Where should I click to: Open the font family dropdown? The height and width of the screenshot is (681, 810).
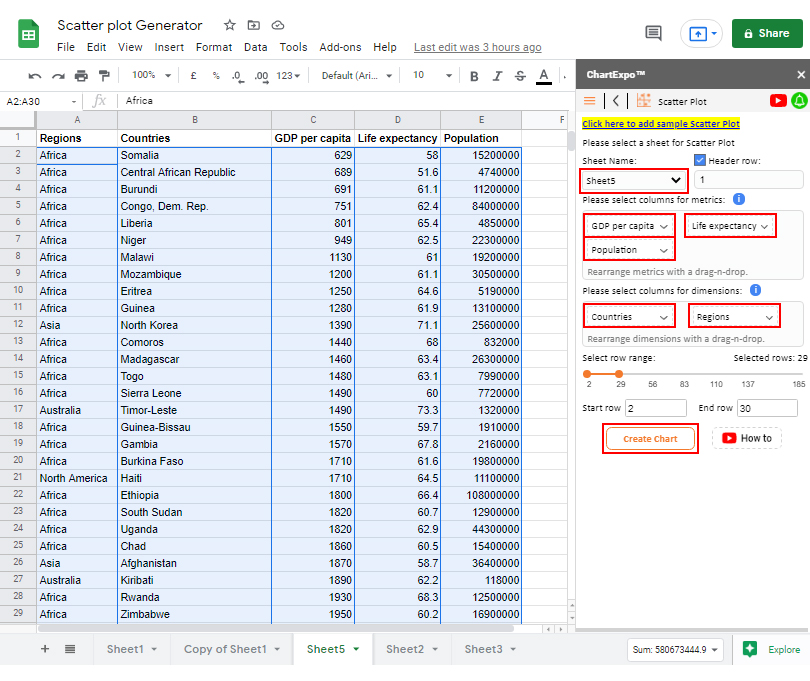pos(356,75)
